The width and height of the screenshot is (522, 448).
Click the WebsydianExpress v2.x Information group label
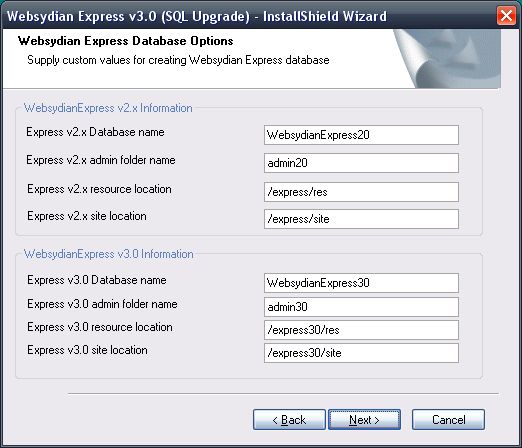pyautogui.click(x=108, y=108)
